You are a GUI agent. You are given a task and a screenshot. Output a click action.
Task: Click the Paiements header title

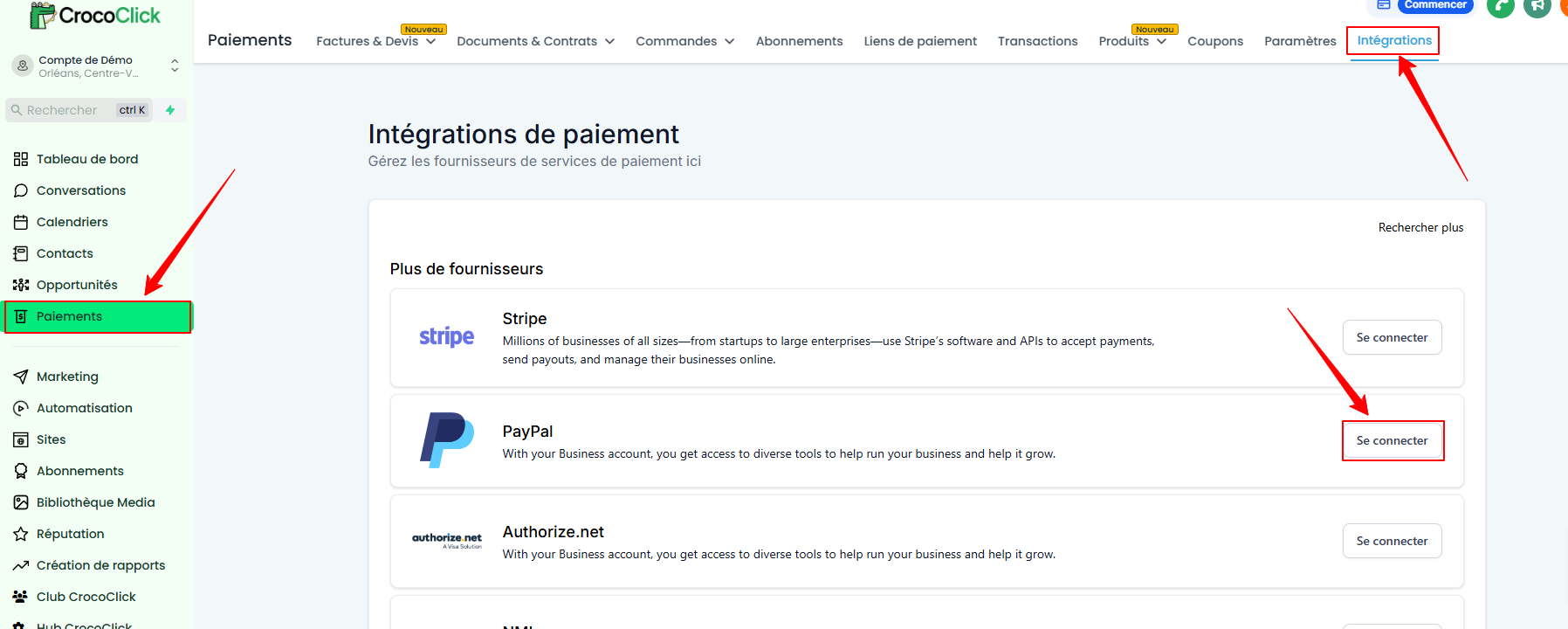coord(250,40)
